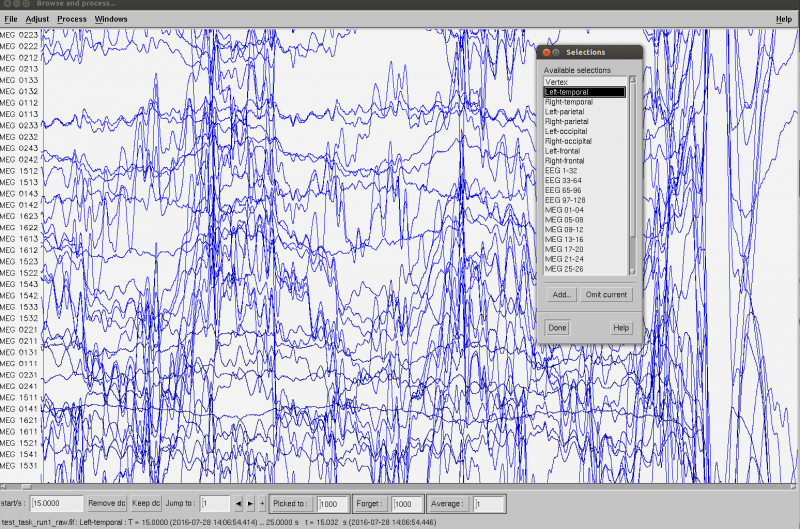The image size is (800, 529).
Task: Open the Adjust menu
Action: (x=37, y=19)
